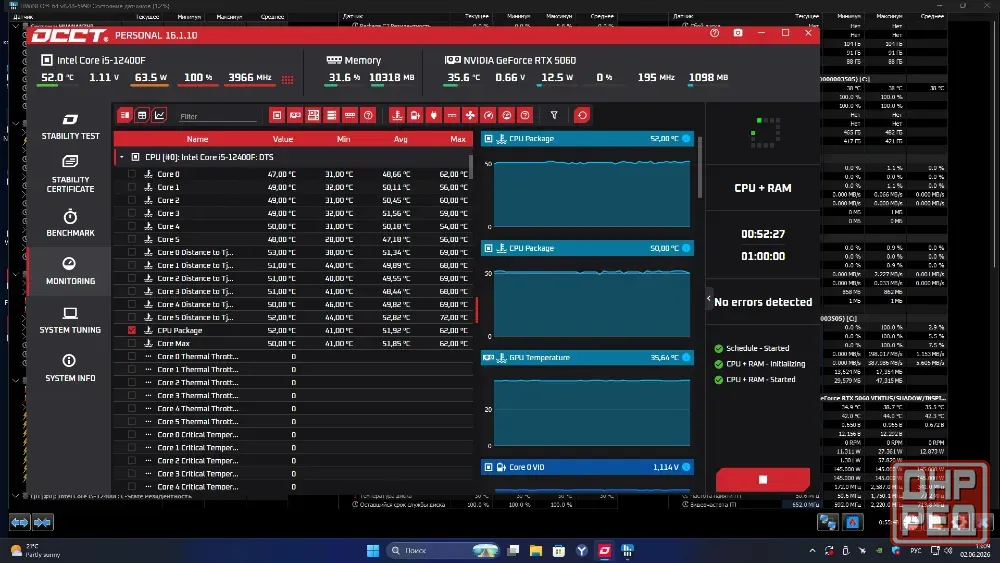Screen dimensions: 1000x563
Task: Sort by the Value column header
Action: pyautogui.click(x=283, y=139)
